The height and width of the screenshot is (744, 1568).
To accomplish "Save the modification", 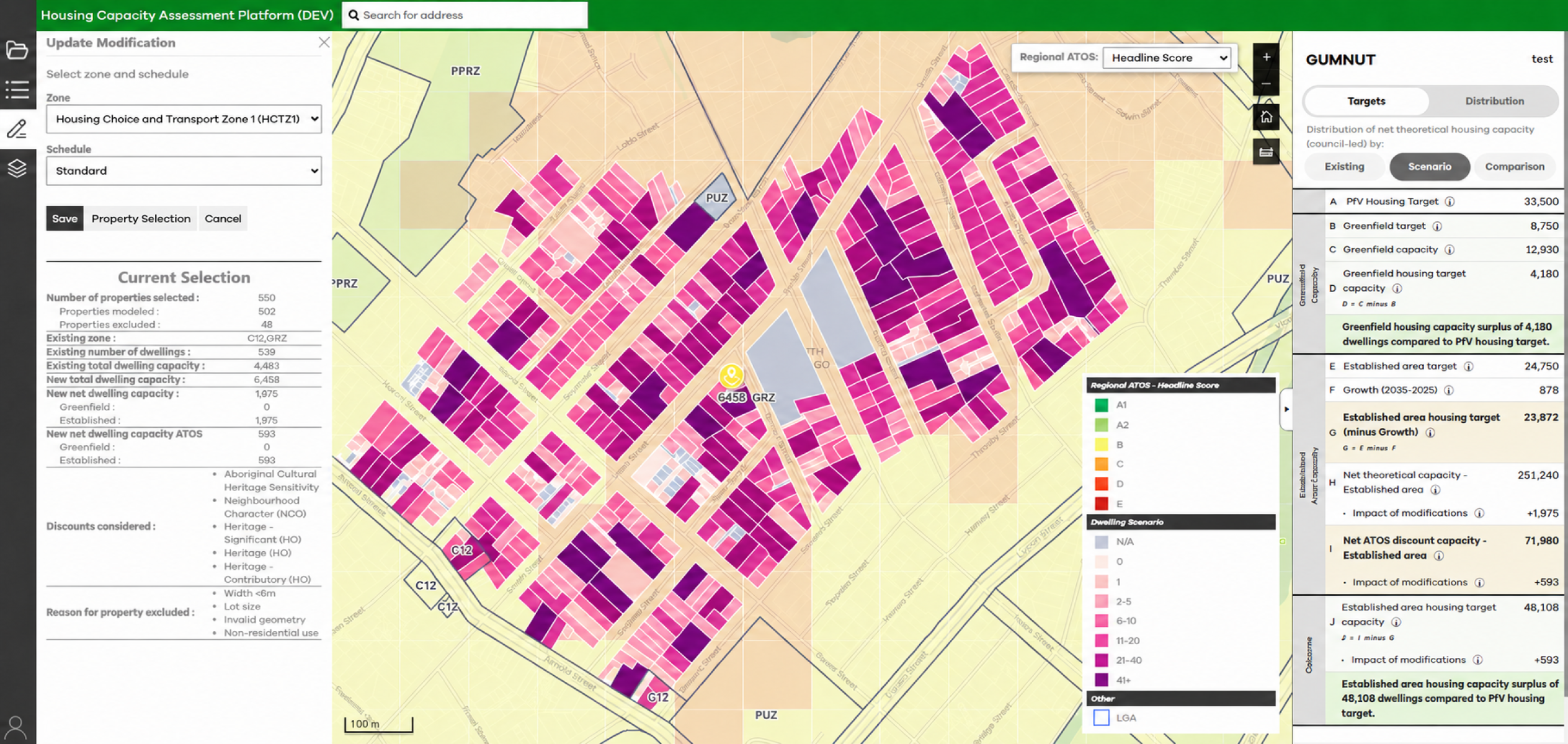I will click(65, 218).
